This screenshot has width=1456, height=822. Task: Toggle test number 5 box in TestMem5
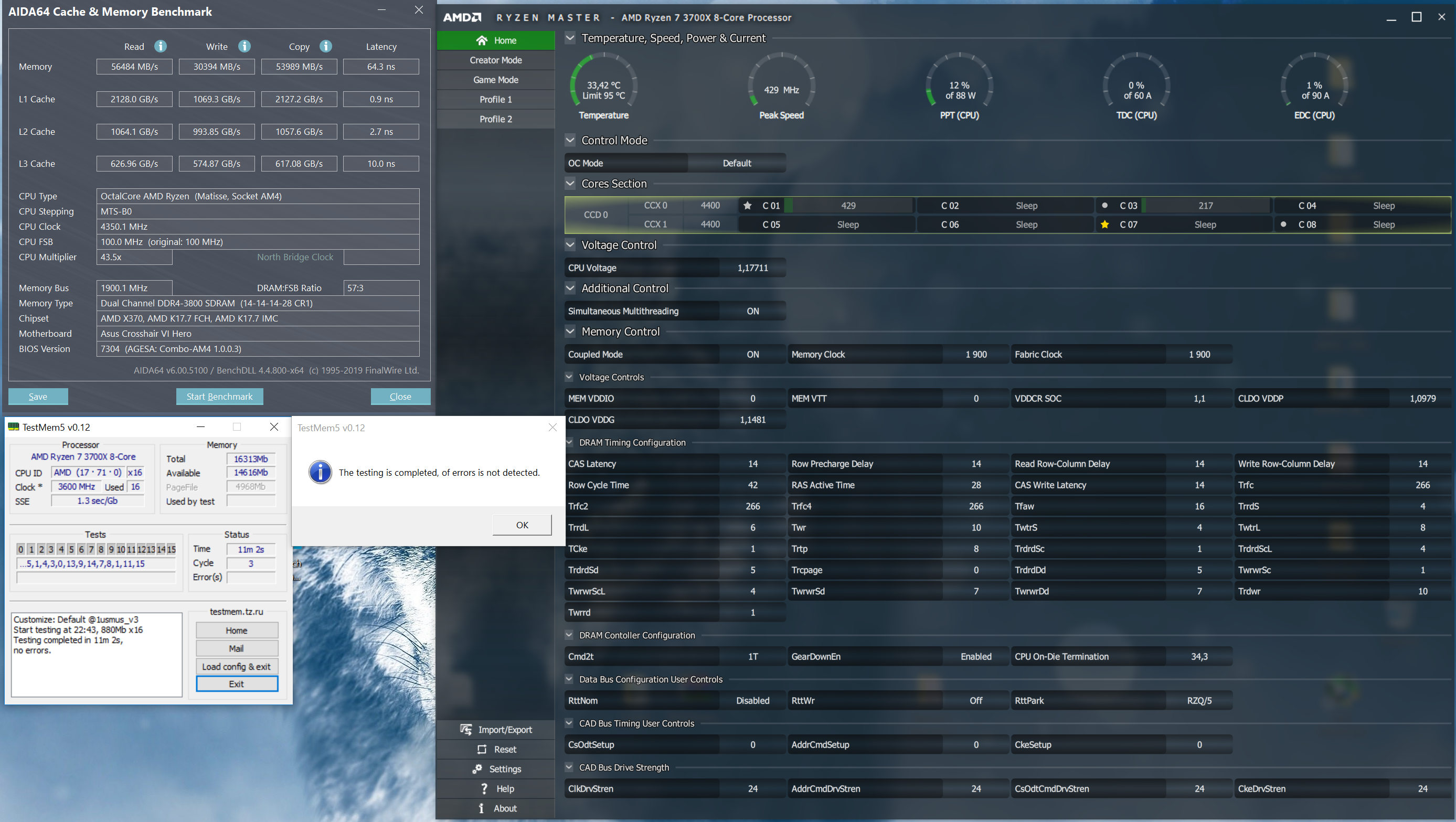71,549
